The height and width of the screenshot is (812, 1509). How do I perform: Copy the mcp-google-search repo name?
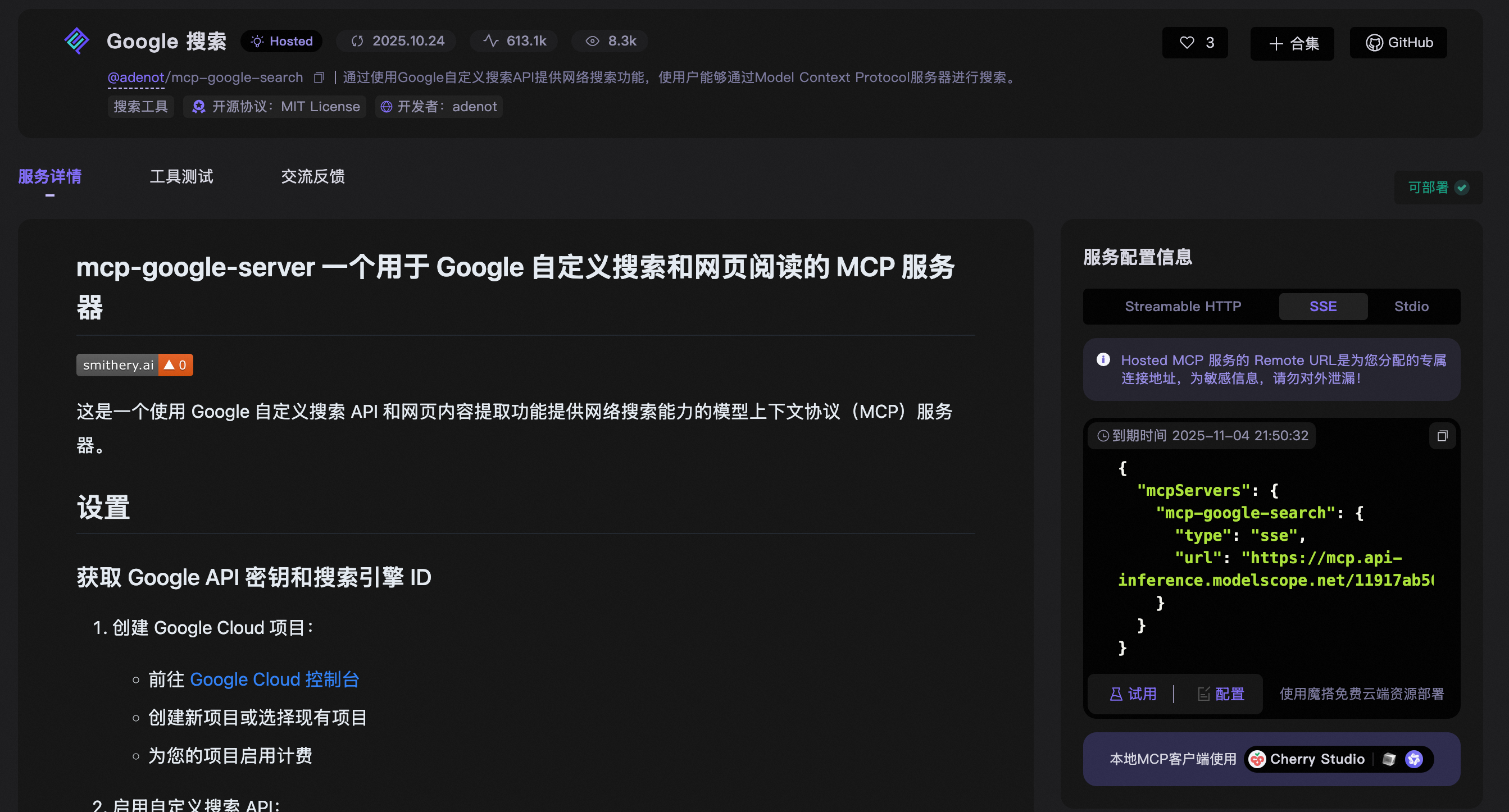tap(319, 78)
